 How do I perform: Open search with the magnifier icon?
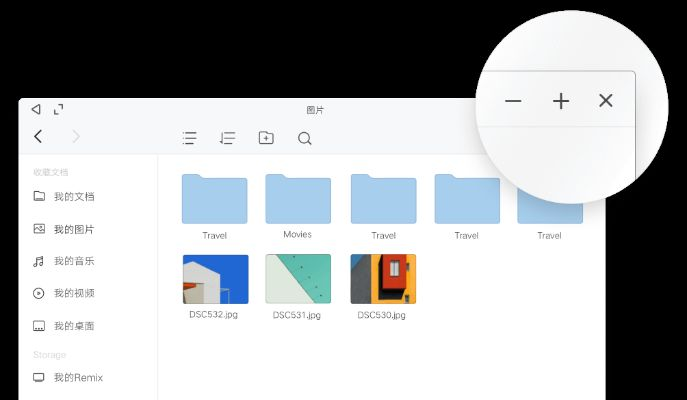pos(305,138)
